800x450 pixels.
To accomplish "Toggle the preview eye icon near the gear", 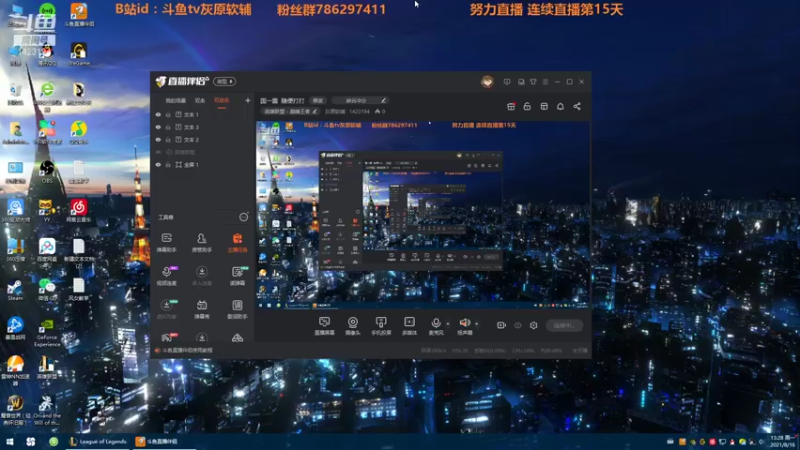I will pyautogui.click(x=517, y=325).
